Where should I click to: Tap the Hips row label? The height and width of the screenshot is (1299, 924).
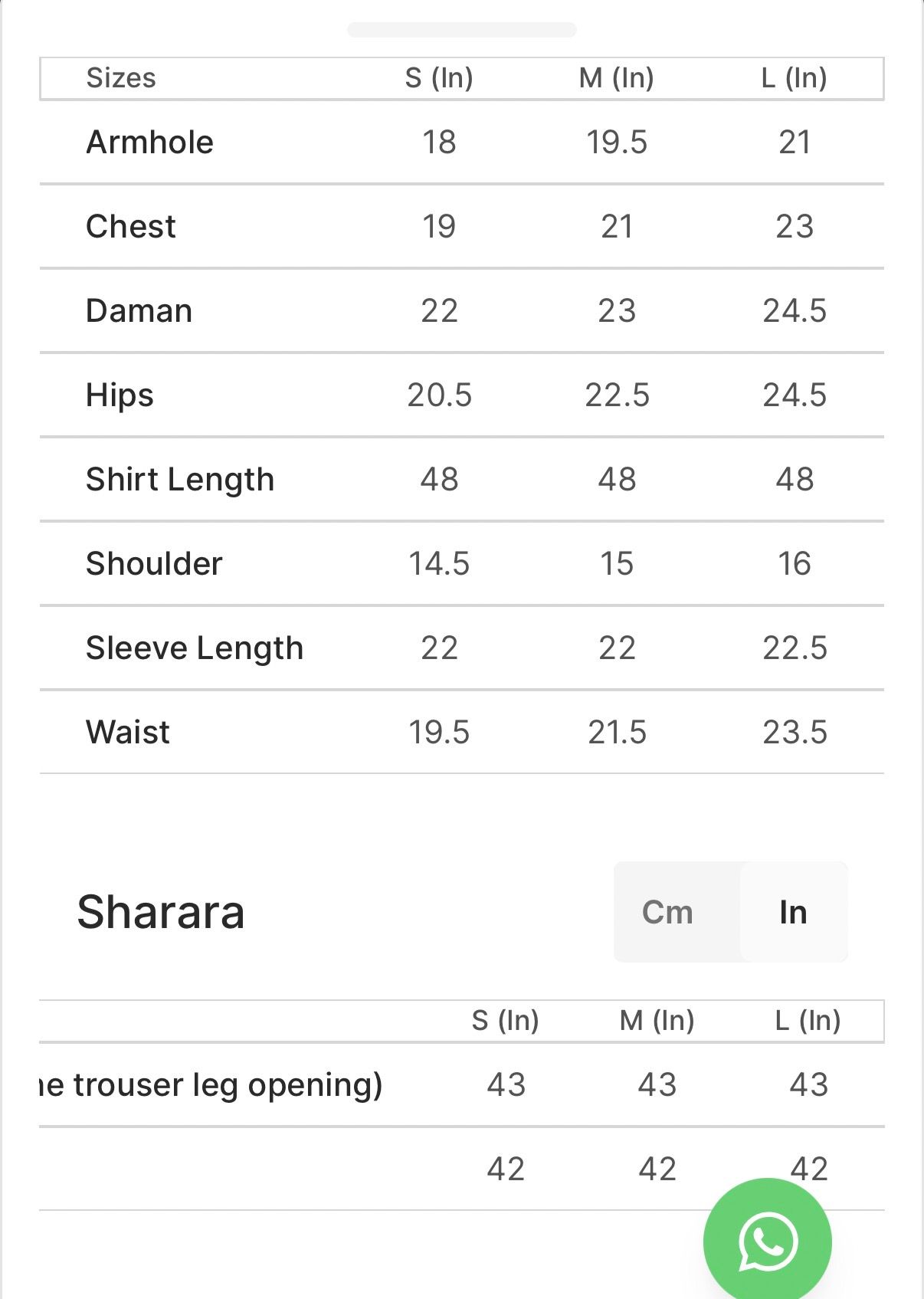click(x=120, y=395)
